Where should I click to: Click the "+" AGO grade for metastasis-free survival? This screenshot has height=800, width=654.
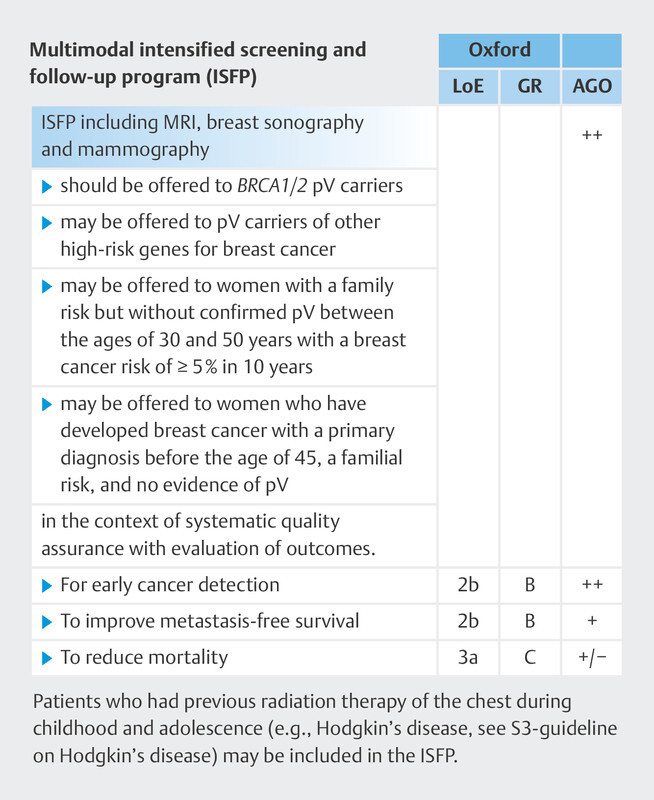[591, 621]
